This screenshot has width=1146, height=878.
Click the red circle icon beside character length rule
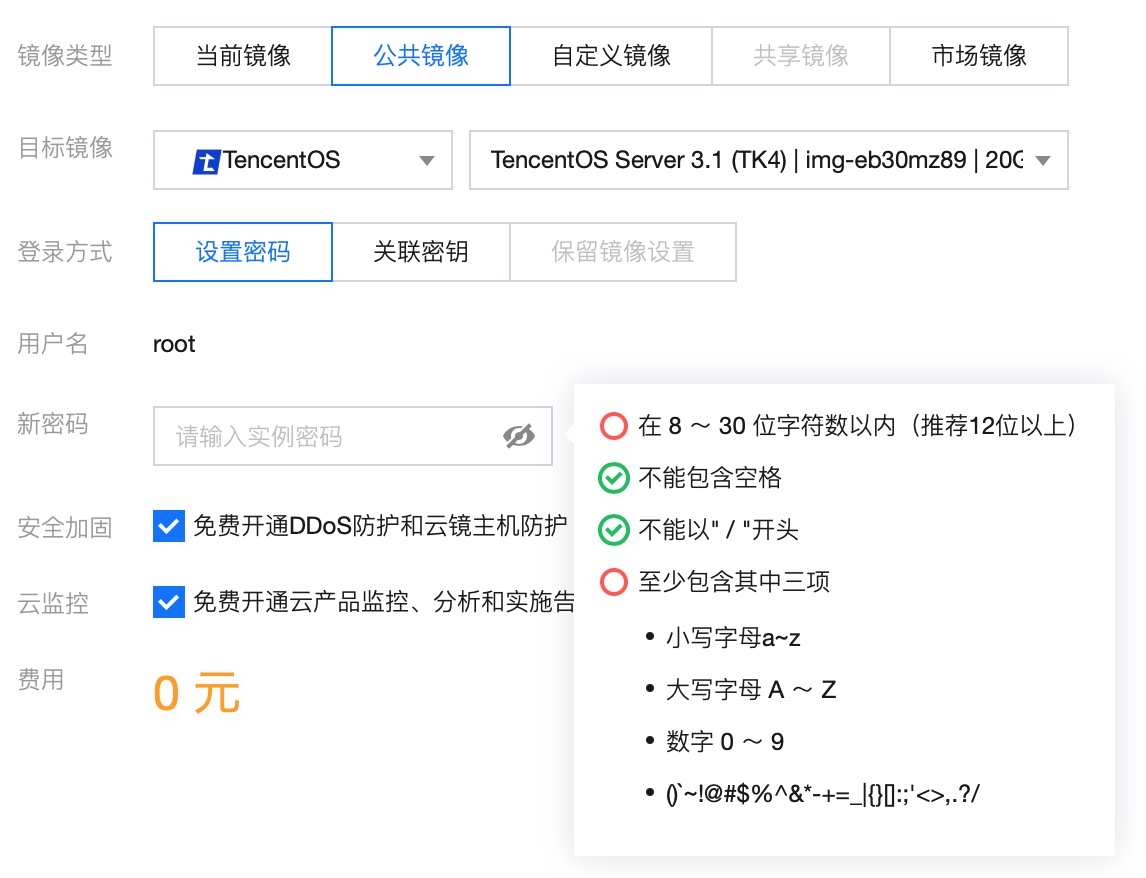tap(612, 425)
